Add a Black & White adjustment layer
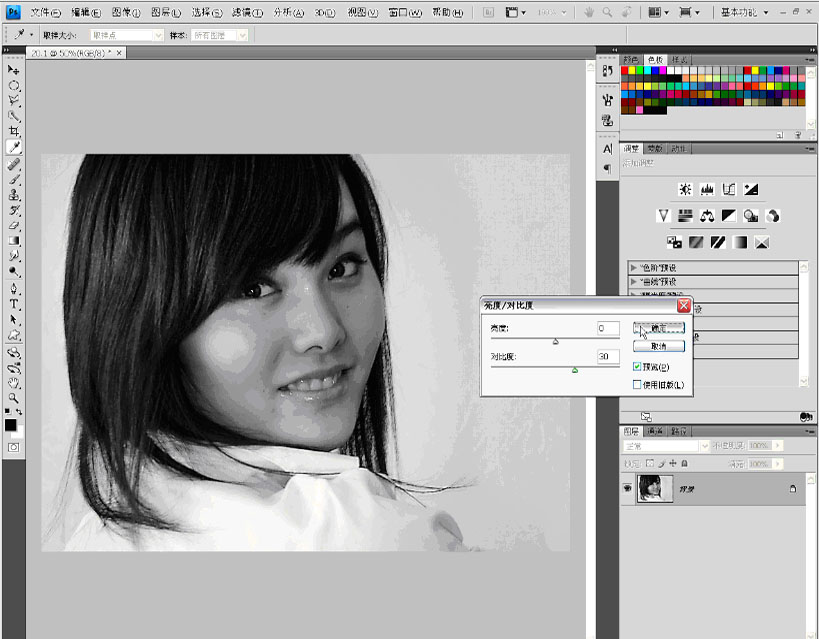The height and width of the screenshot is (639, 819). pos(729,215)
